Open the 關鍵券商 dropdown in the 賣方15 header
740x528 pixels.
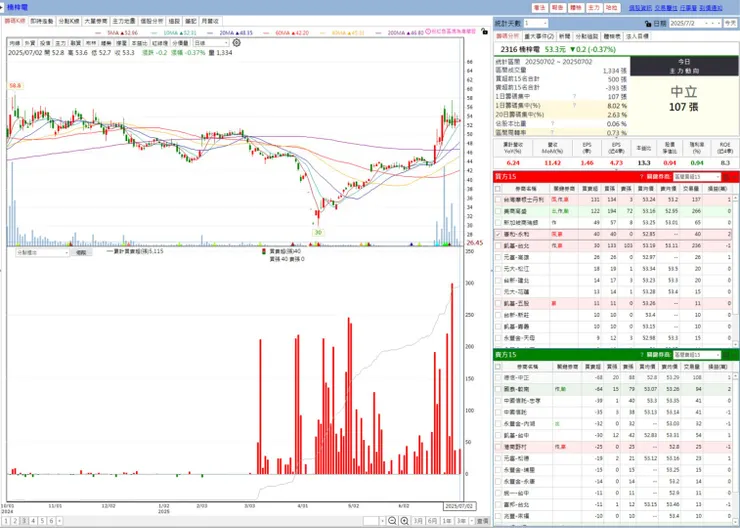click(697, 355)
